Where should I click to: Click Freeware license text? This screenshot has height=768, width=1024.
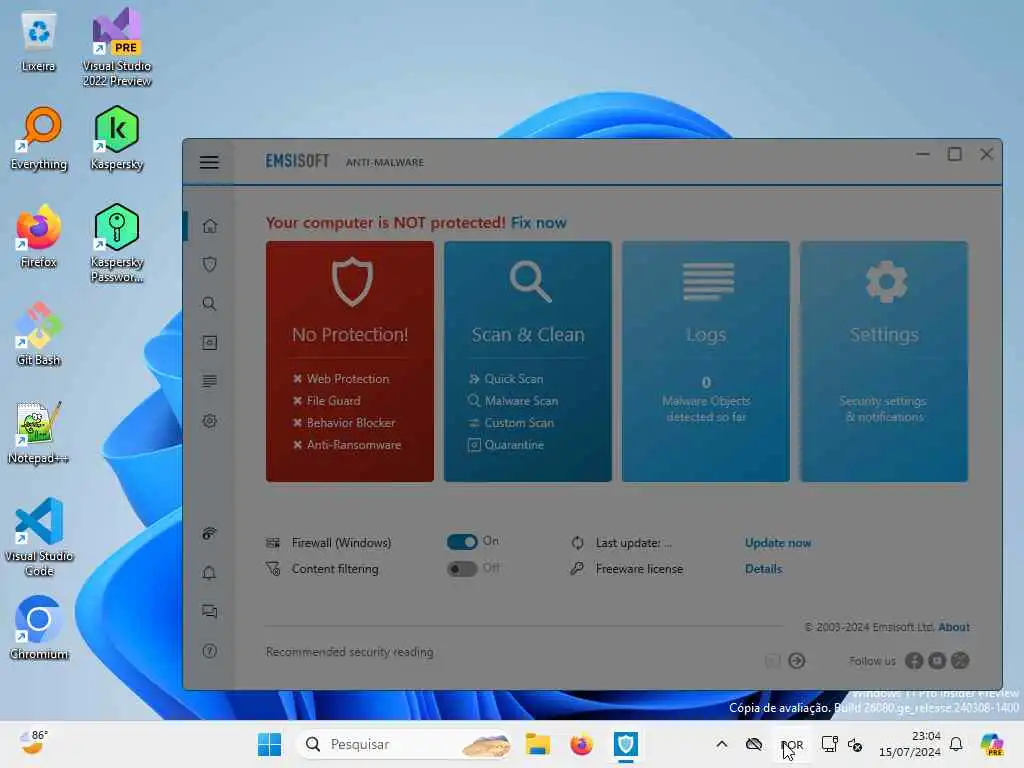click(639, 569)
